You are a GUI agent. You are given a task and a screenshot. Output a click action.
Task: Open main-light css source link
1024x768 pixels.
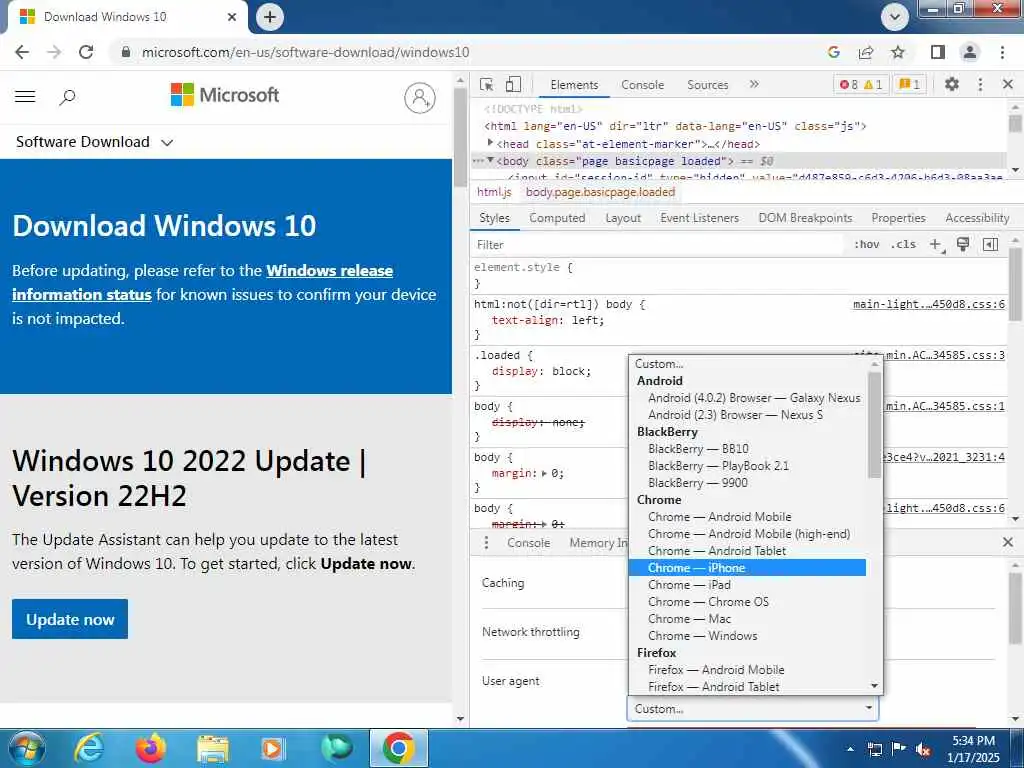929,304
